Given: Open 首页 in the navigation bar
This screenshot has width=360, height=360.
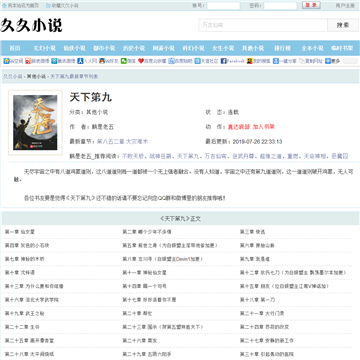Looking at the screenshot, I should pos(15,48).
